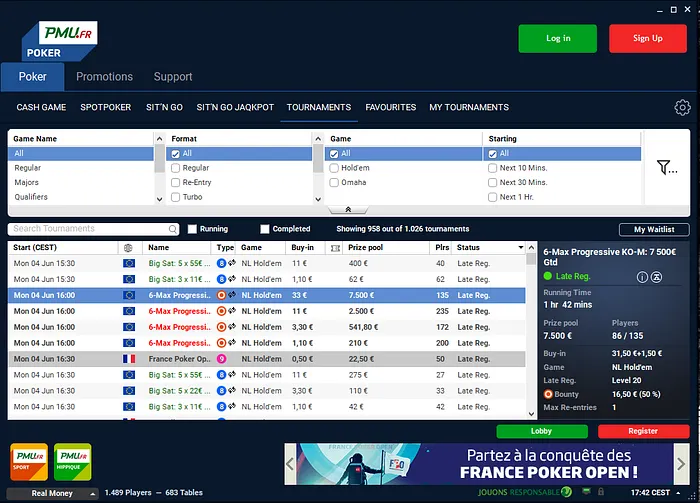Check the Next 10 Mins. starting filter
Viewport: 700px width, 503px height.
[x=492, y=168]
